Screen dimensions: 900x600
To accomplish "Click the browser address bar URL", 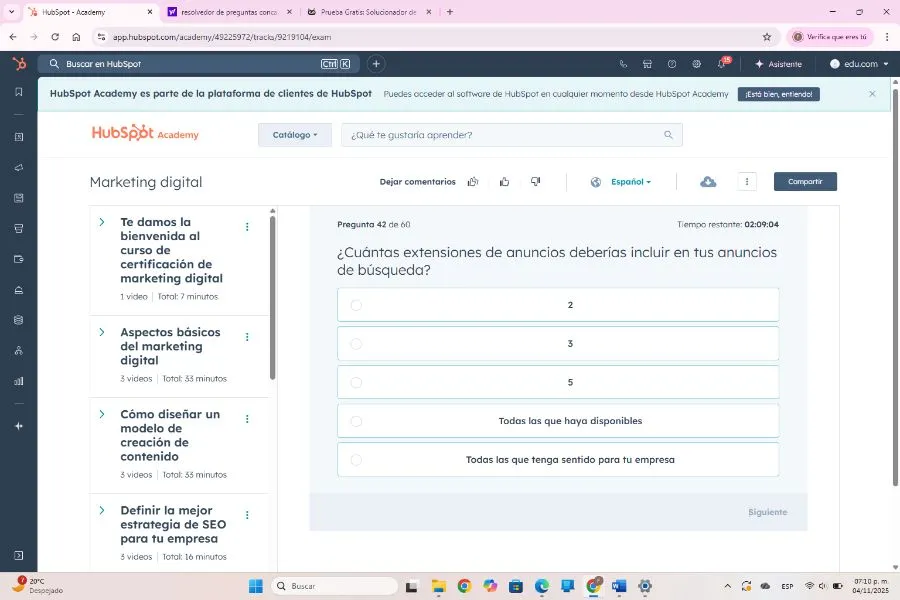I will [222, 37].
